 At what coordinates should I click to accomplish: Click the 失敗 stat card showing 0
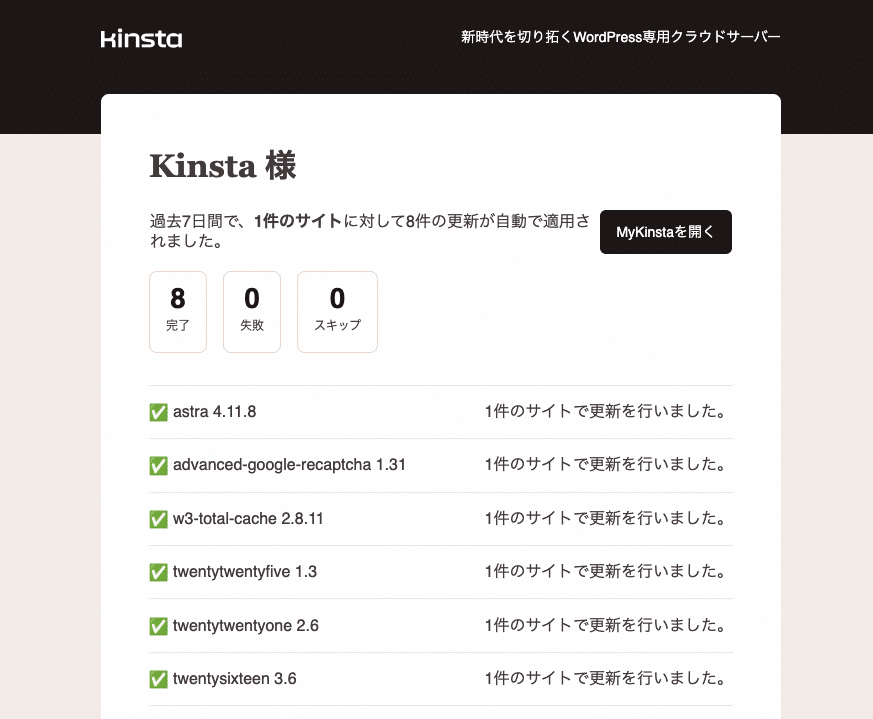[x=251, y=311]
